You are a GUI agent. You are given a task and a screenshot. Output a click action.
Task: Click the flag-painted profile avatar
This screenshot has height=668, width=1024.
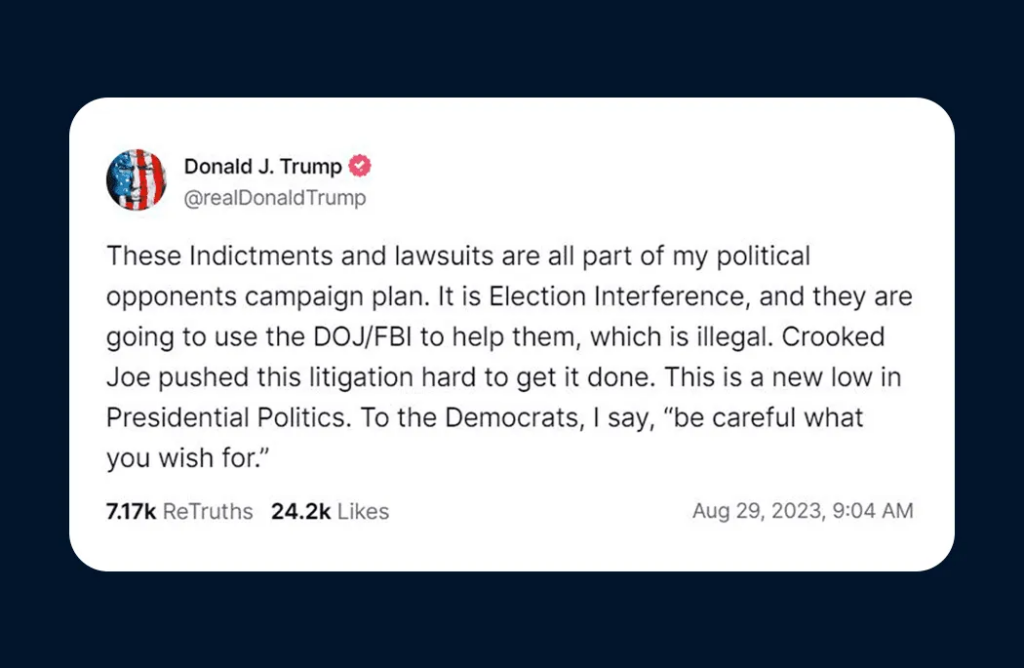[135, 180]
